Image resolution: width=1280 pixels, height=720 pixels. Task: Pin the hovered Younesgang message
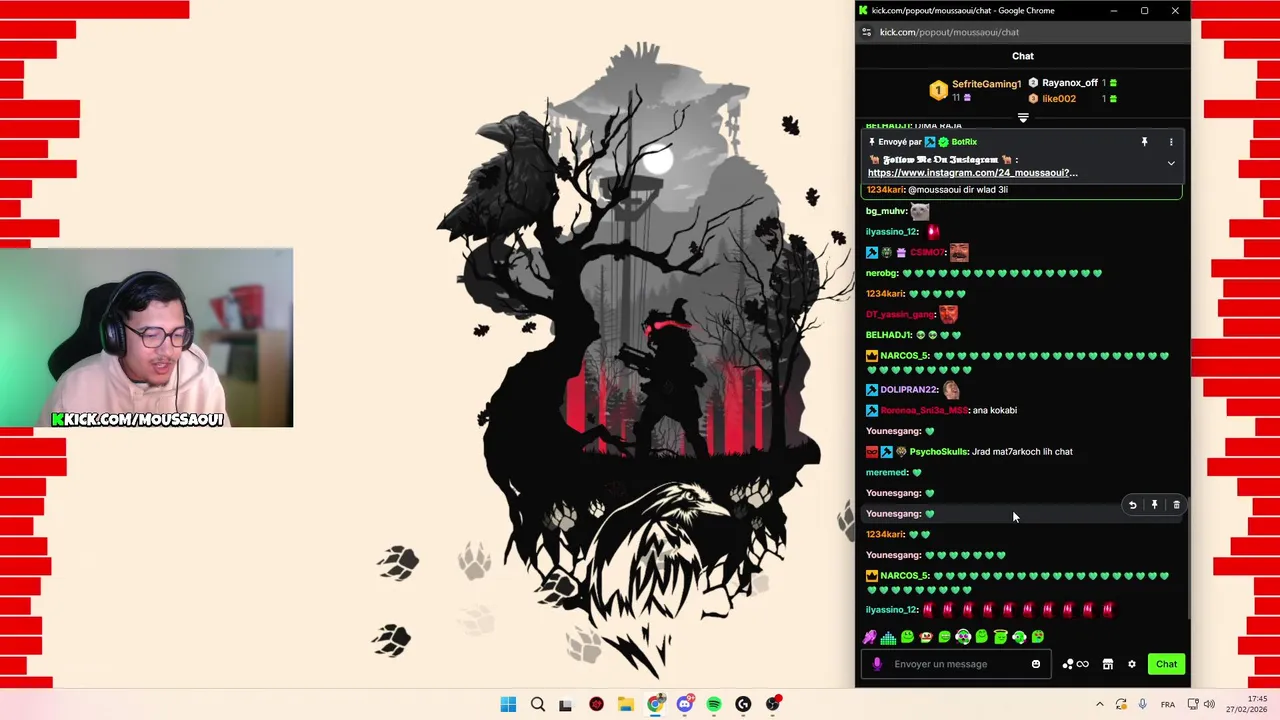pos(1154,506)
